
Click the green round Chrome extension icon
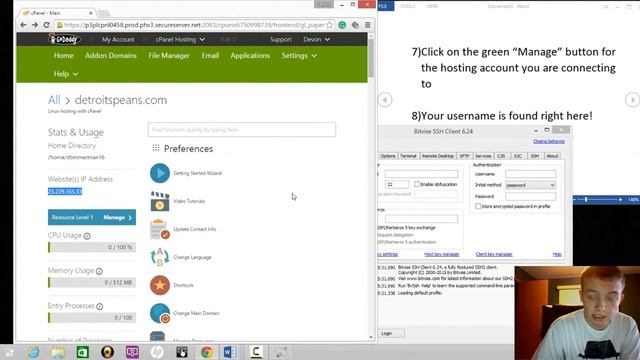pos(342,25)
